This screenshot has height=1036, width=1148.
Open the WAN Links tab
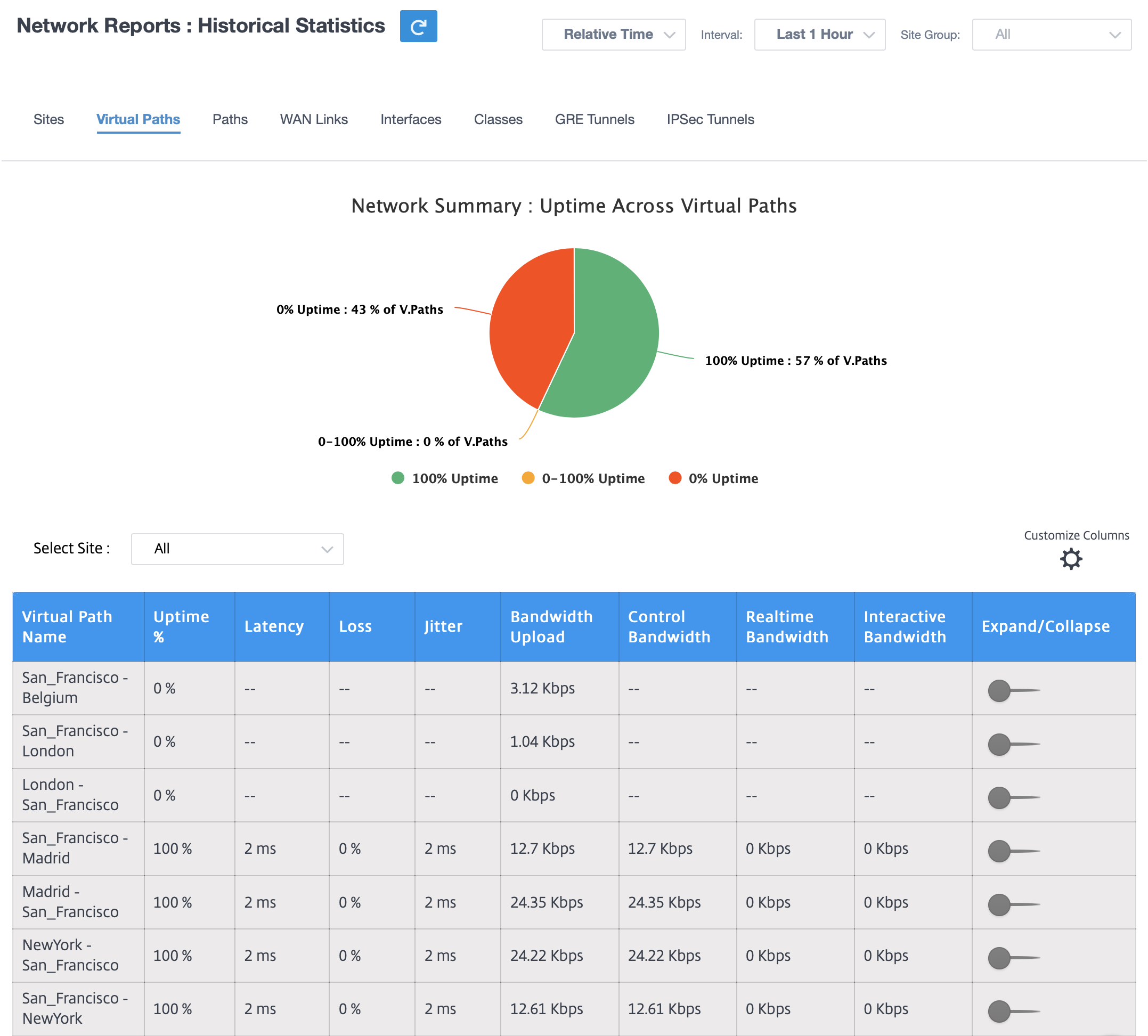point(314,119)
